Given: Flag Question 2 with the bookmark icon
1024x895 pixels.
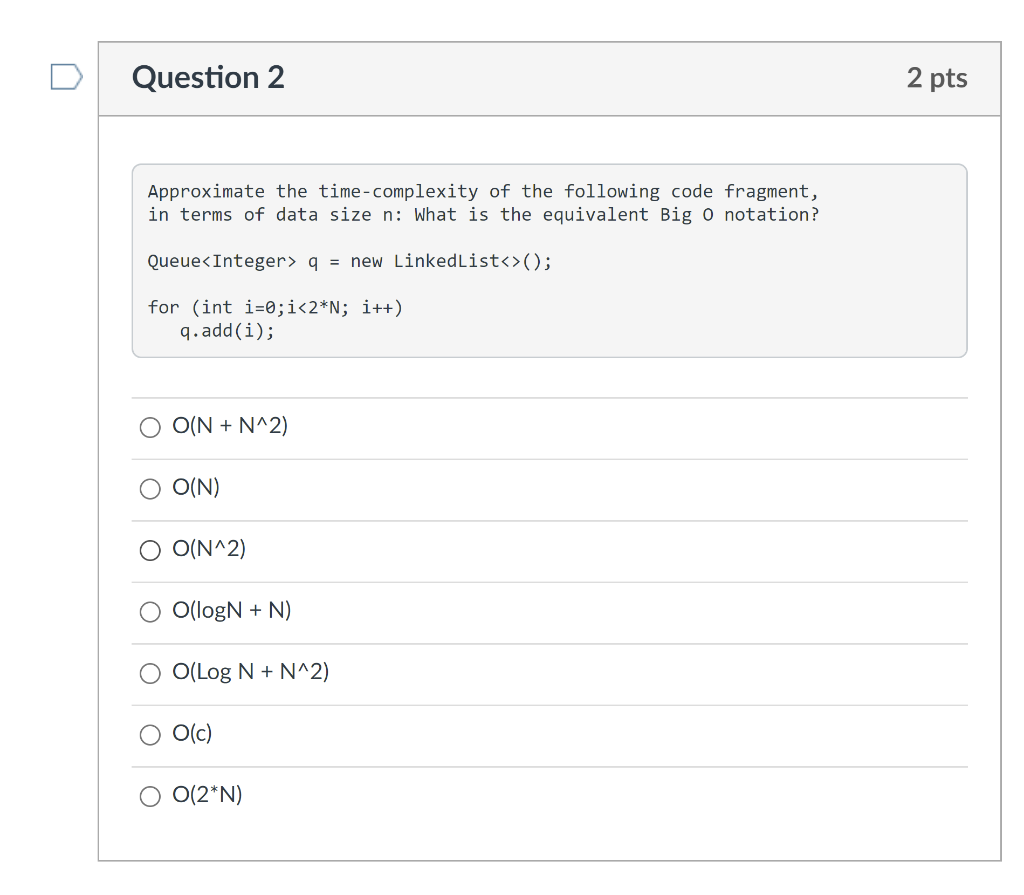Looking at the screenshot, I should pos(67,76).
